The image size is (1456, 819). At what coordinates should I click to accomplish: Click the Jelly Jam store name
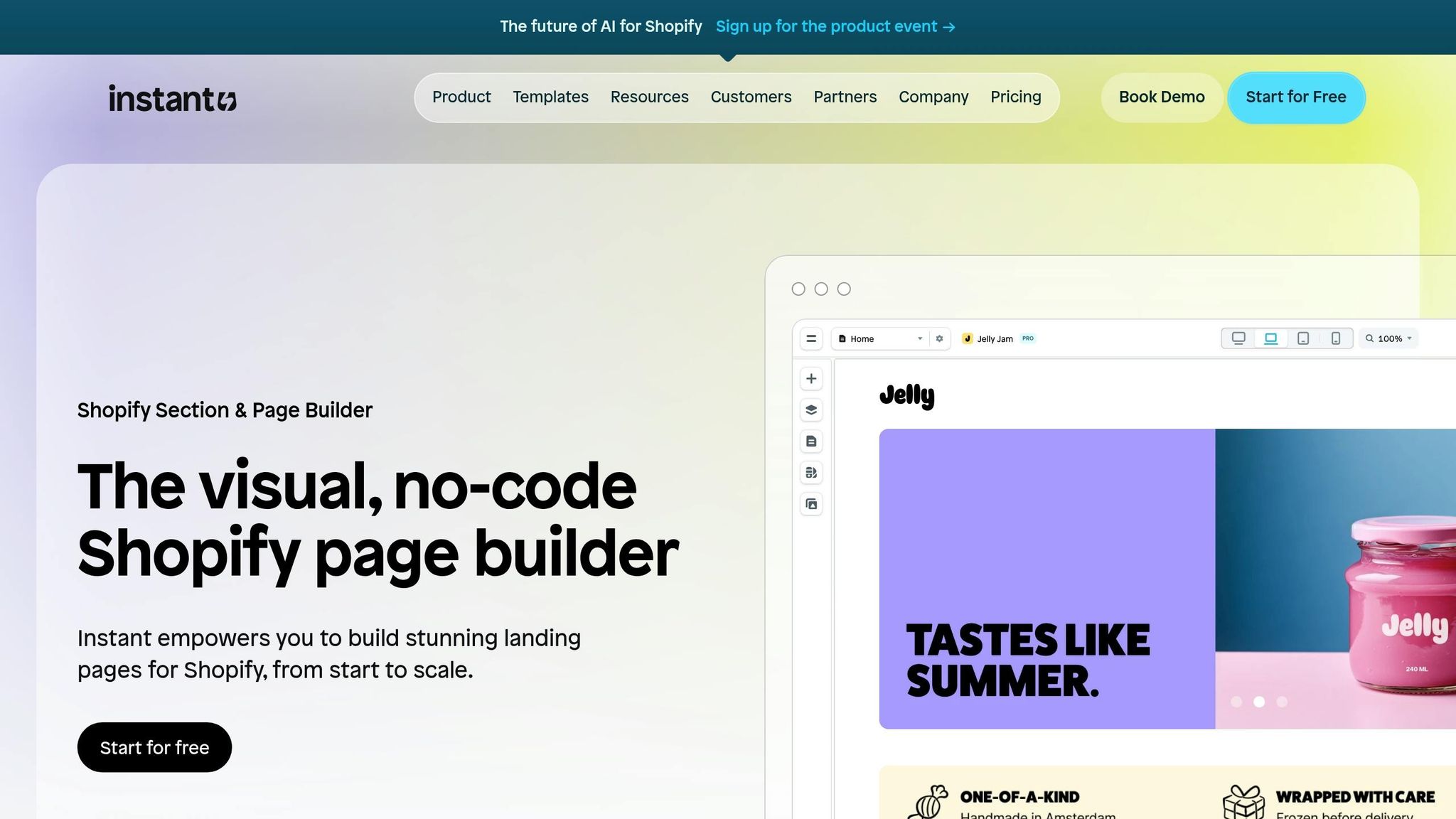(995, 339)
